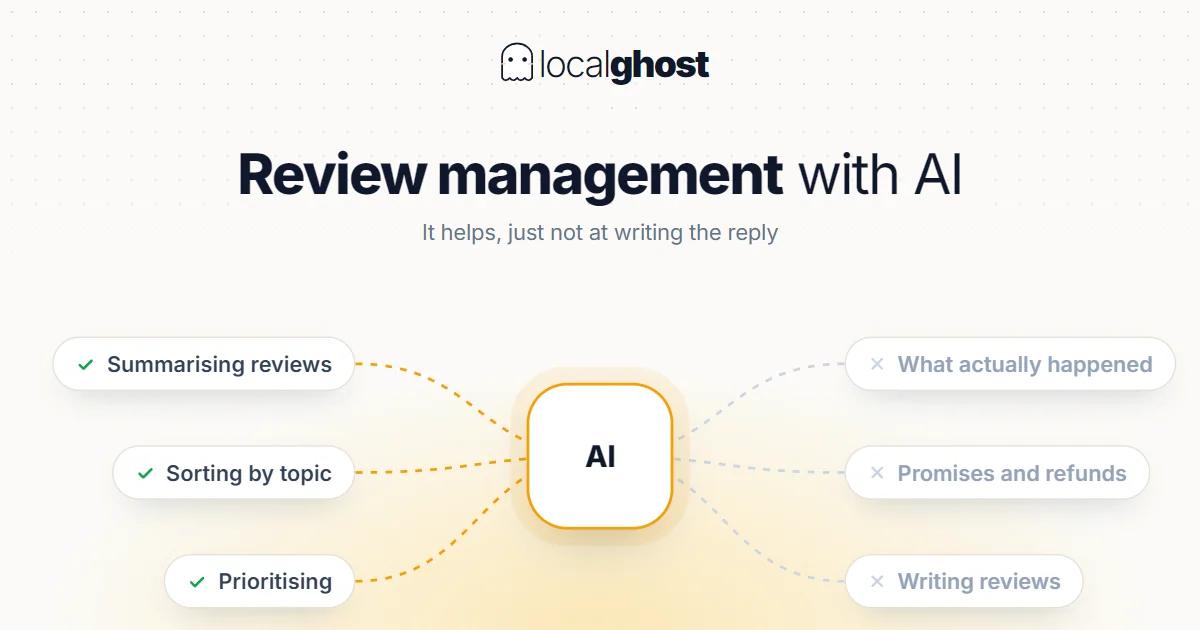Click the subtitle about writing the reply
This screenshot has width=1200, height=630.
pyautogui.click(x=600, y=233)
